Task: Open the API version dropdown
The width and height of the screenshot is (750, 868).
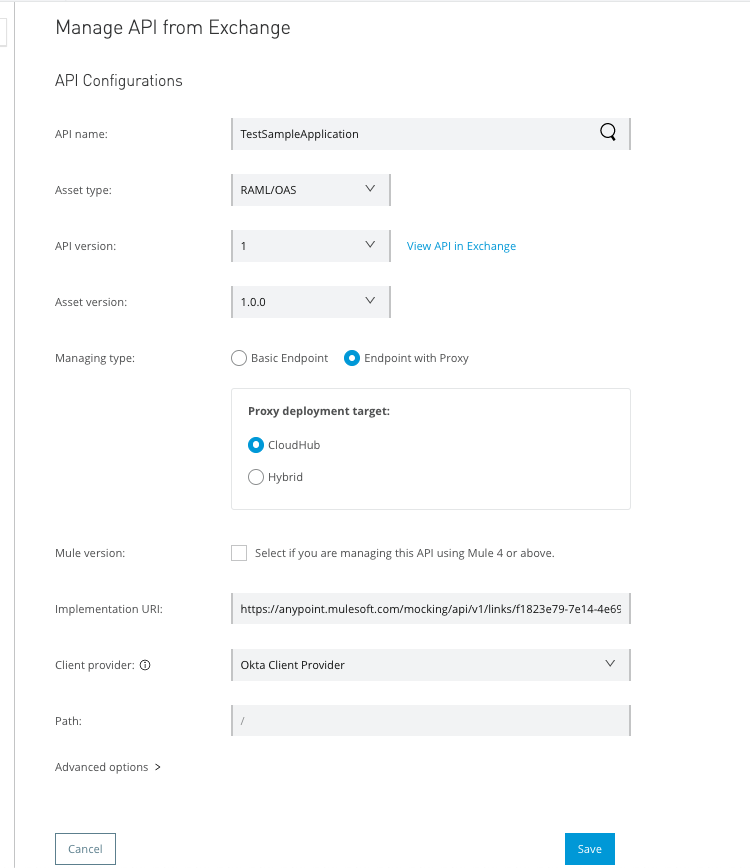Action: pyautogui.click(x=309, y=245)
